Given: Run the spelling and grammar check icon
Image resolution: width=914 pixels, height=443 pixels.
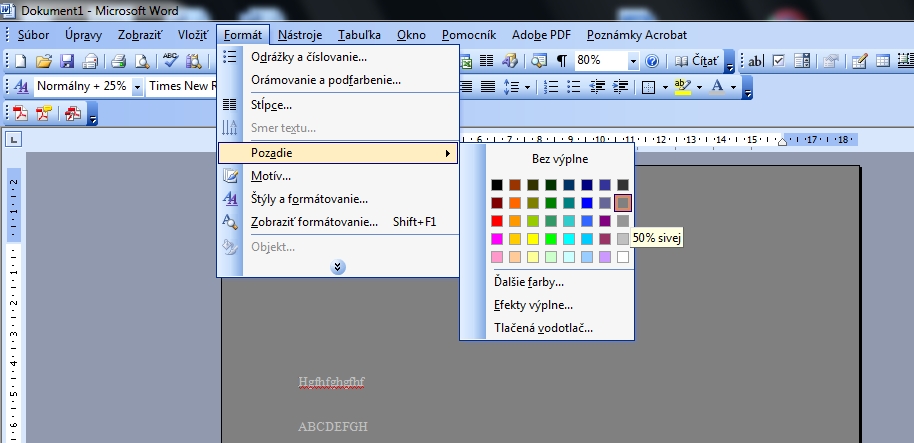Looking at the screenshot, I should coord(170,61).
